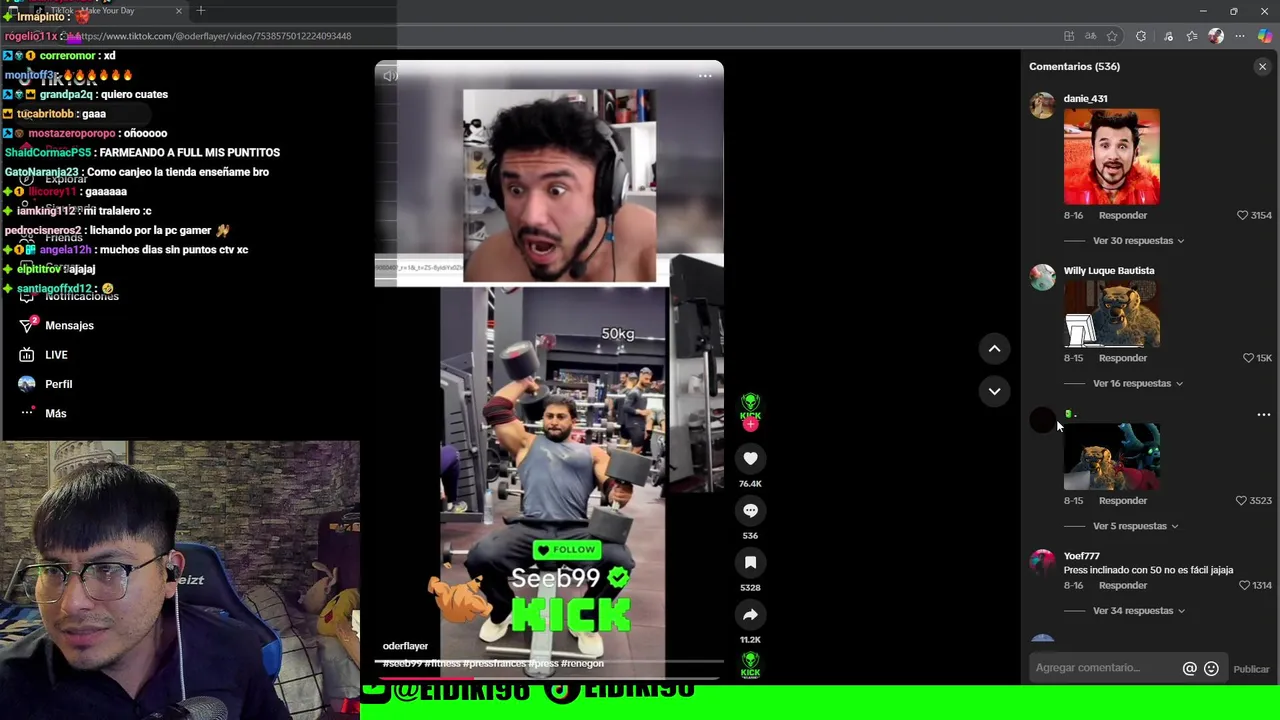This screenshot has width=1280, height=720.
Task: Open danie_431's profile avatar
Action: pos(1042,106)
